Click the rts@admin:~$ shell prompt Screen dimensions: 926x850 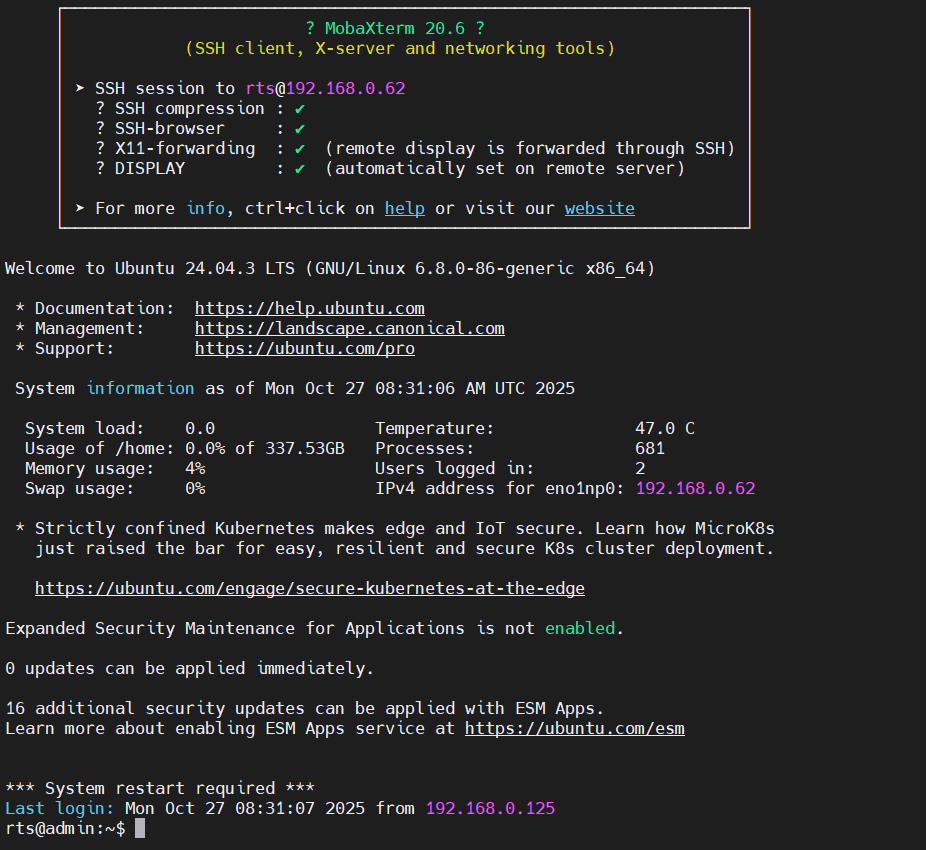pos(65,828)
